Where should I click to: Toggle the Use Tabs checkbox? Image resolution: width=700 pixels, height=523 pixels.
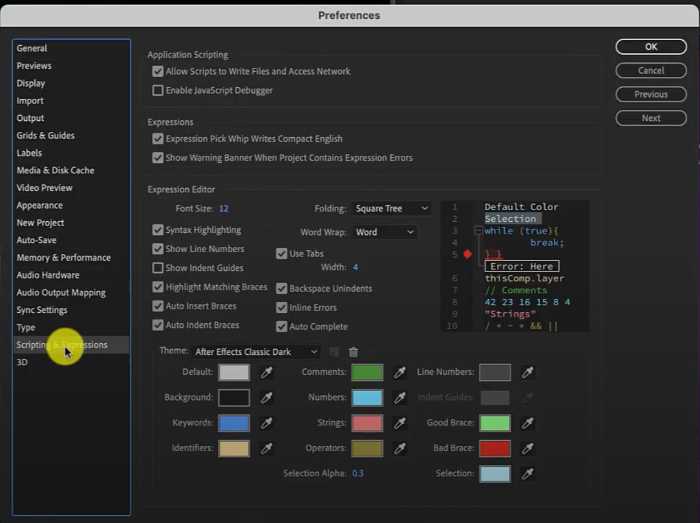281,253
